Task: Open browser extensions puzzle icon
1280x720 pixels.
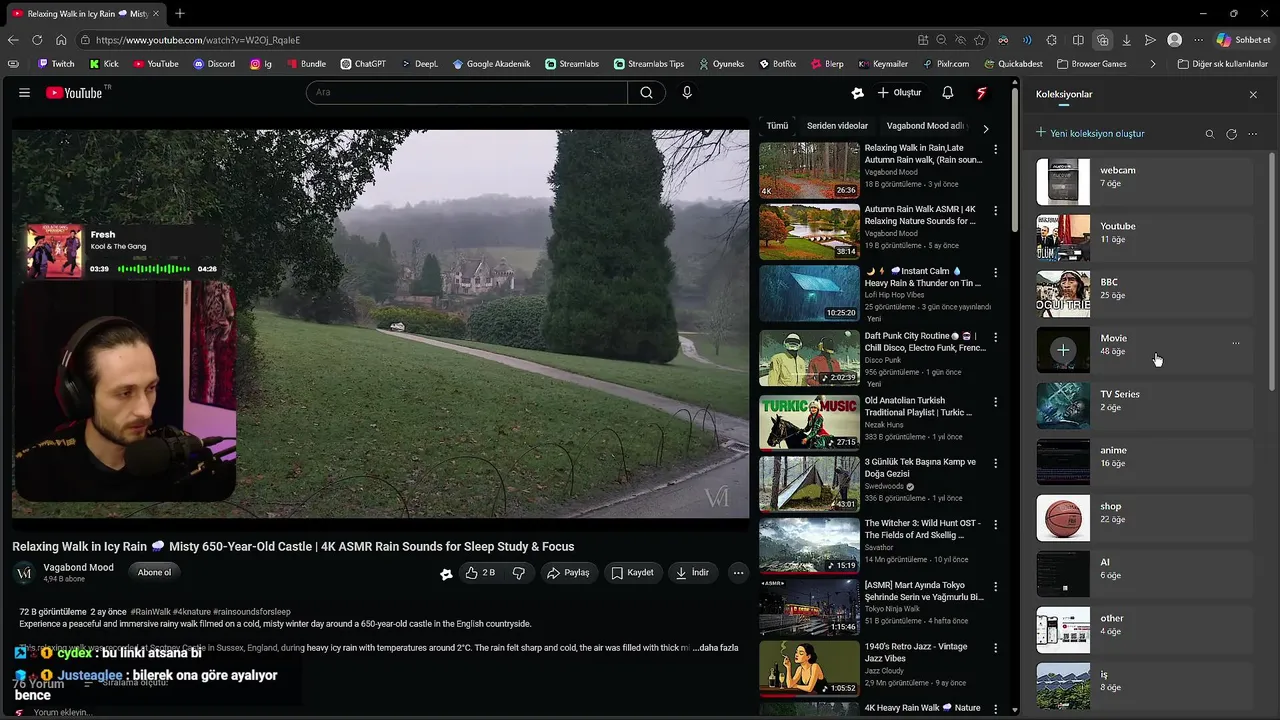Action: 1052,40
